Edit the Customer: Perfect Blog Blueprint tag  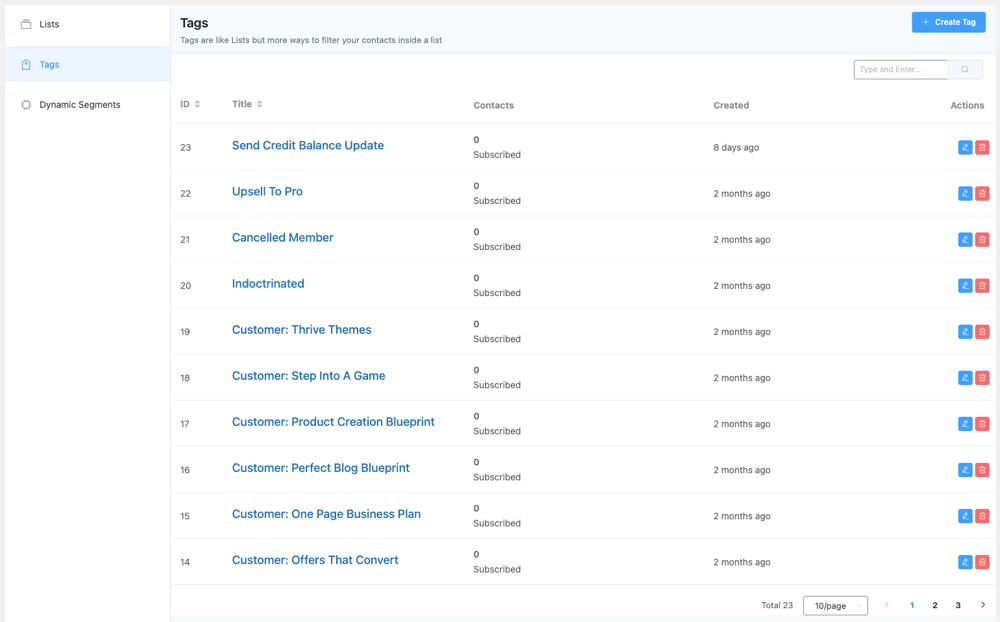coord(965,470)
